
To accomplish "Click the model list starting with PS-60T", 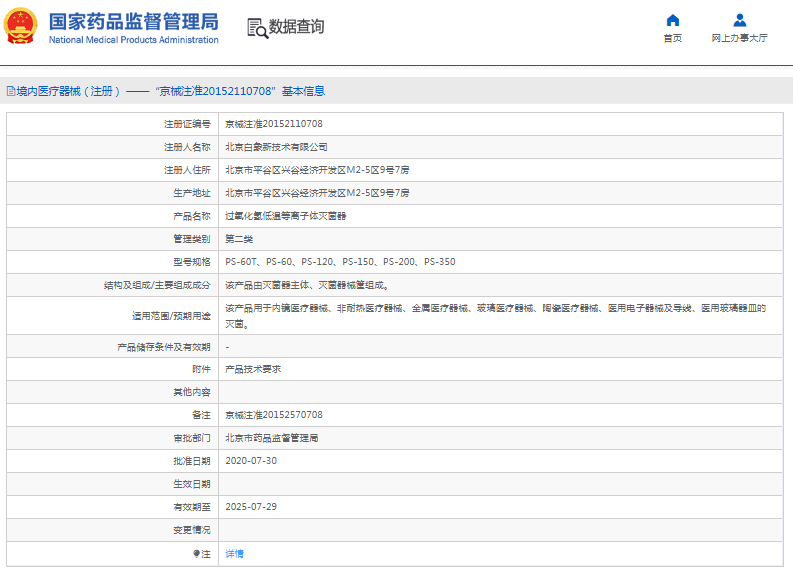I will [340, 262].
